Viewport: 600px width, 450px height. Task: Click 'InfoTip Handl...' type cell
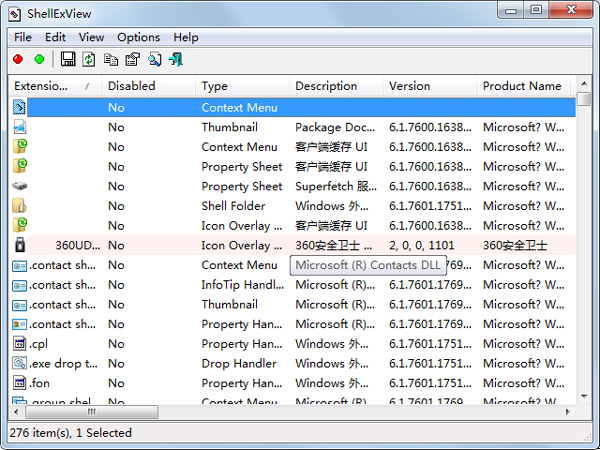point(243,285)
